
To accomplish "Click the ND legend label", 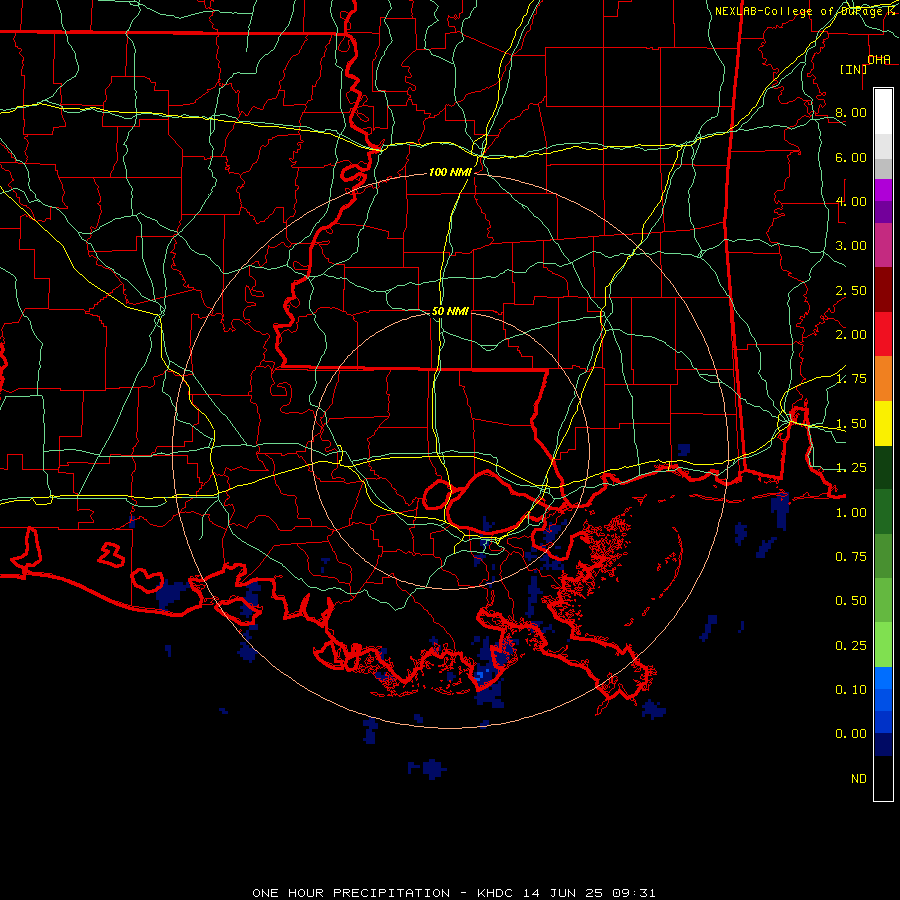I will click(859, 779).
